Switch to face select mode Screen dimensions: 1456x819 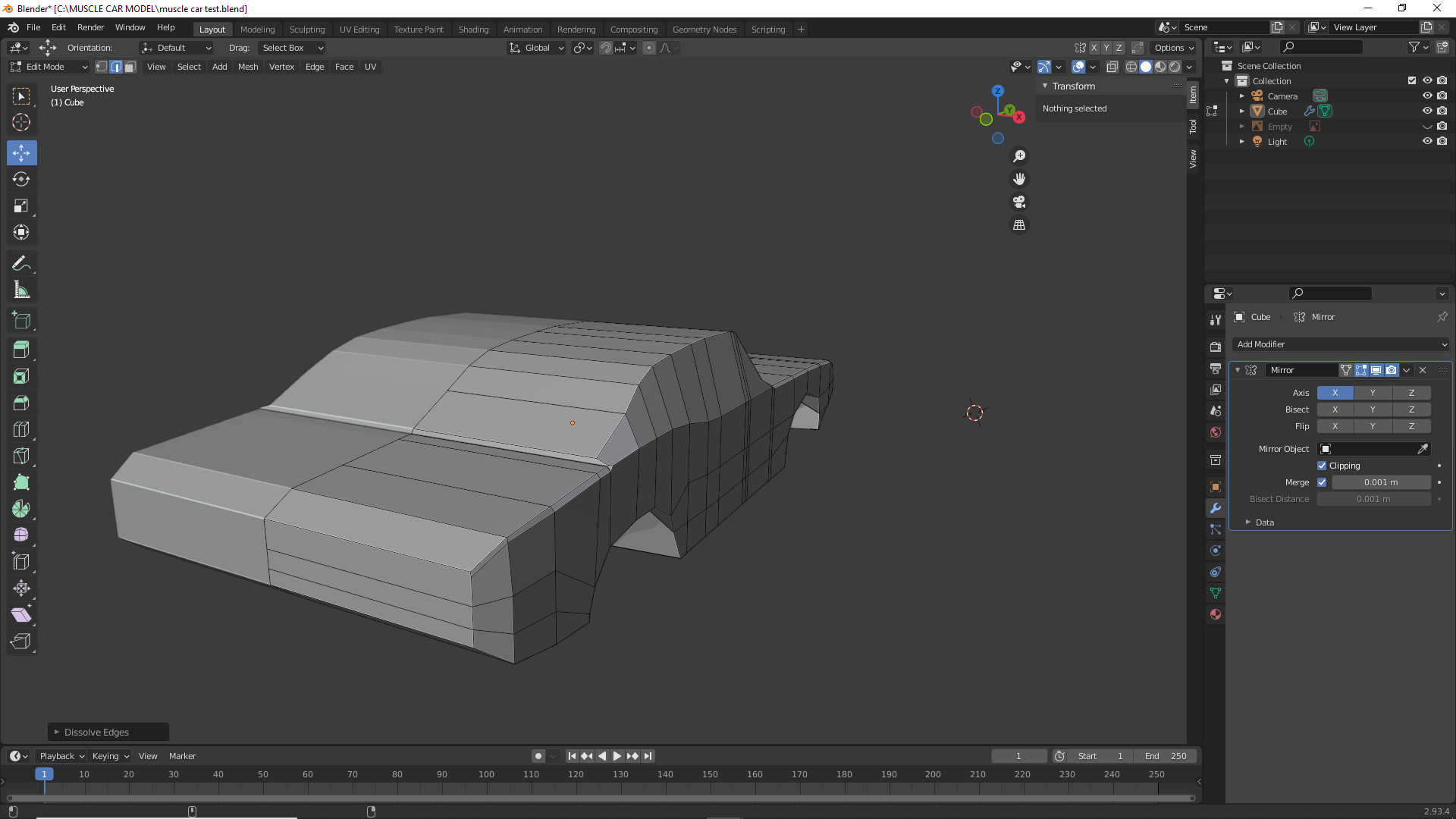point(130,67)
